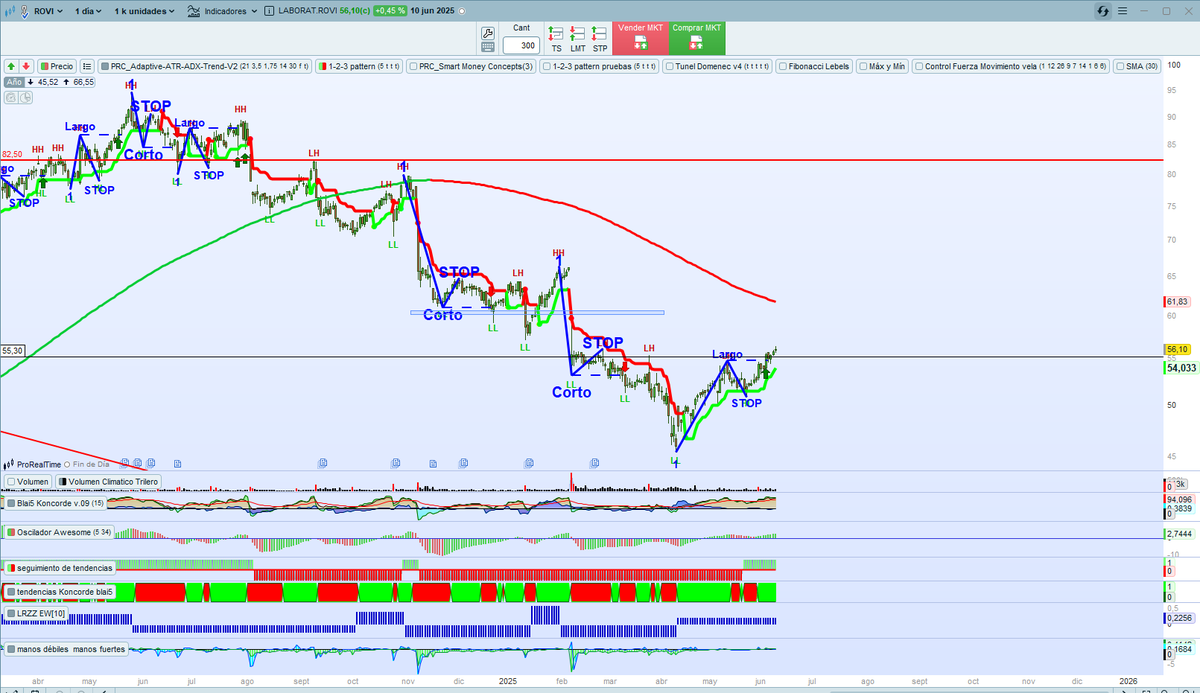Click the '2025' label on time axis
1200x693 pixels.
coord(508,681)
